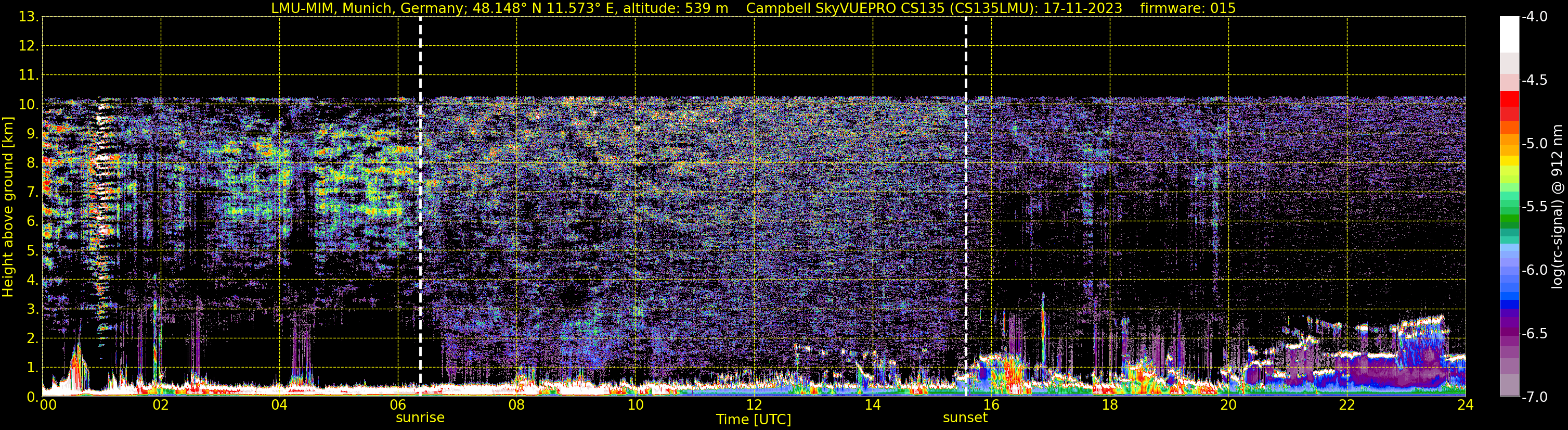This screenshot has width=1568, height=430.
Task: Click the '20' time axis tick label
Action: point(1229,405)
